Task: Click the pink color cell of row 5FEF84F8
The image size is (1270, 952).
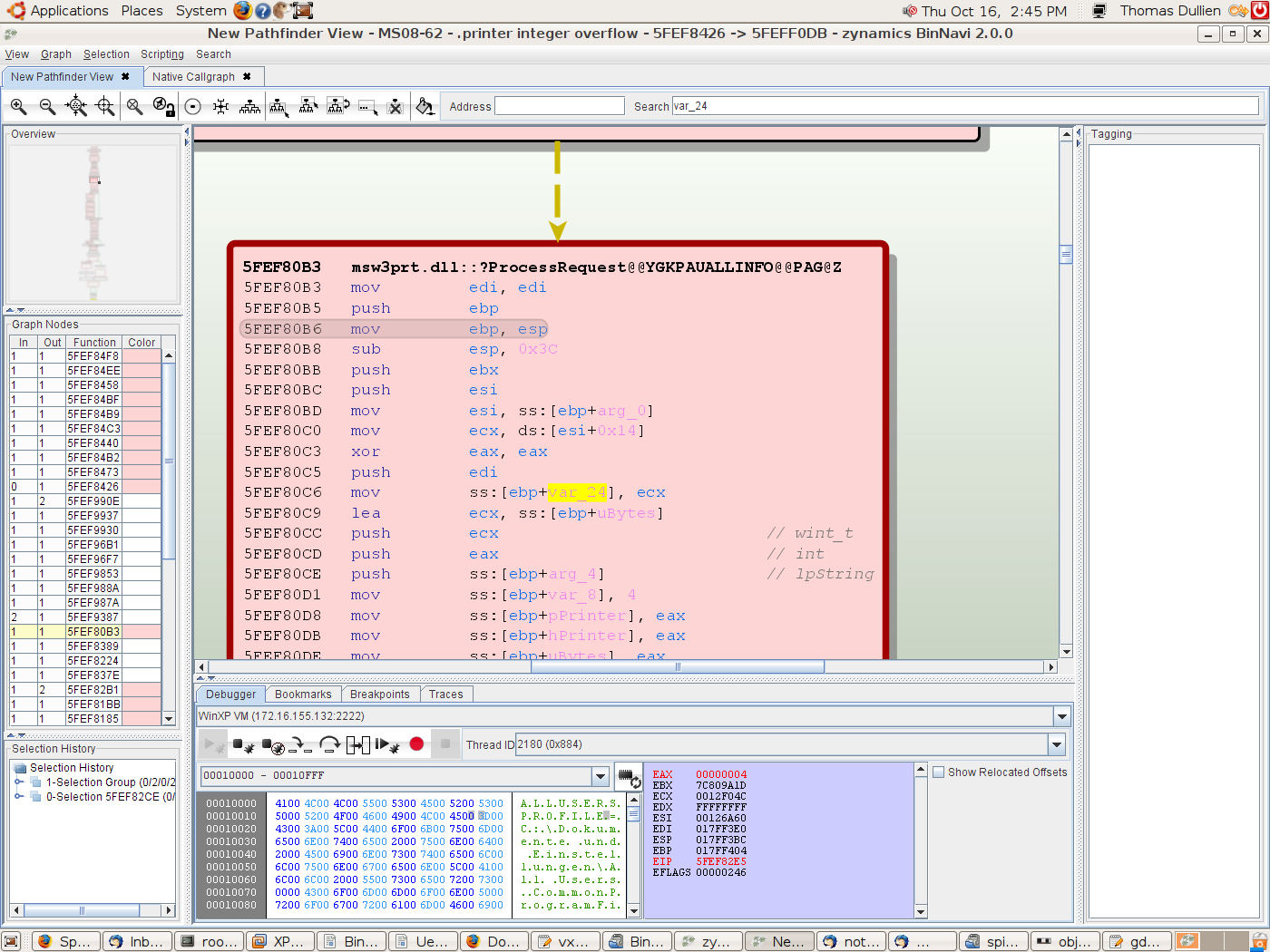Action: (142, 356)
